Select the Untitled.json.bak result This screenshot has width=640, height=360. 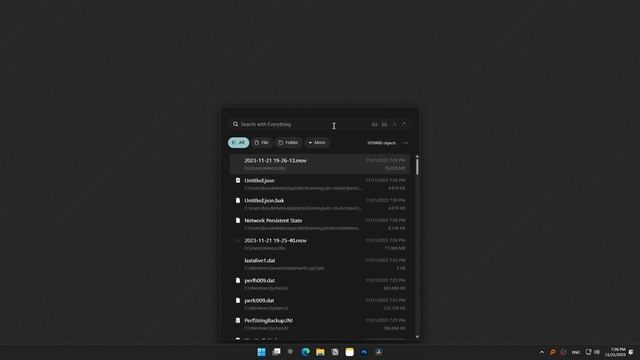pyautogui.click(x=320, y=204)
